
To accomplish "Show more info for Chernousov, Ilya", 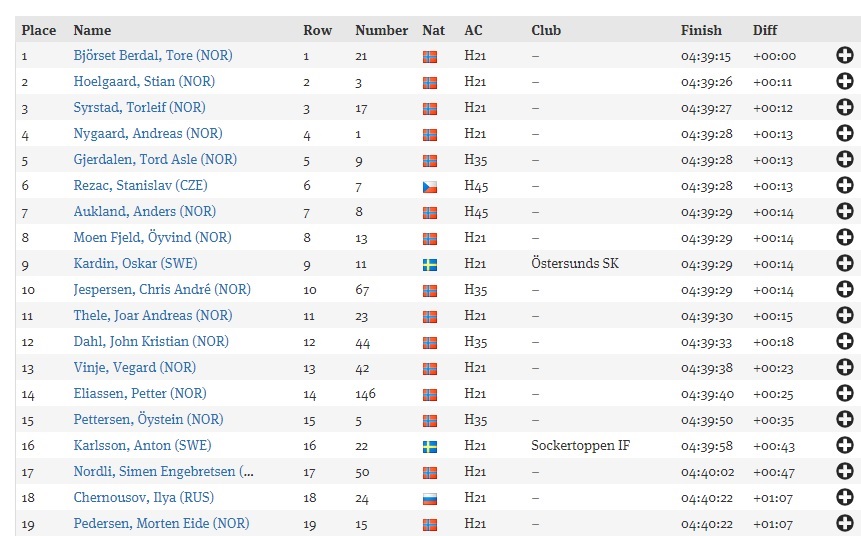I will (845, 497).
